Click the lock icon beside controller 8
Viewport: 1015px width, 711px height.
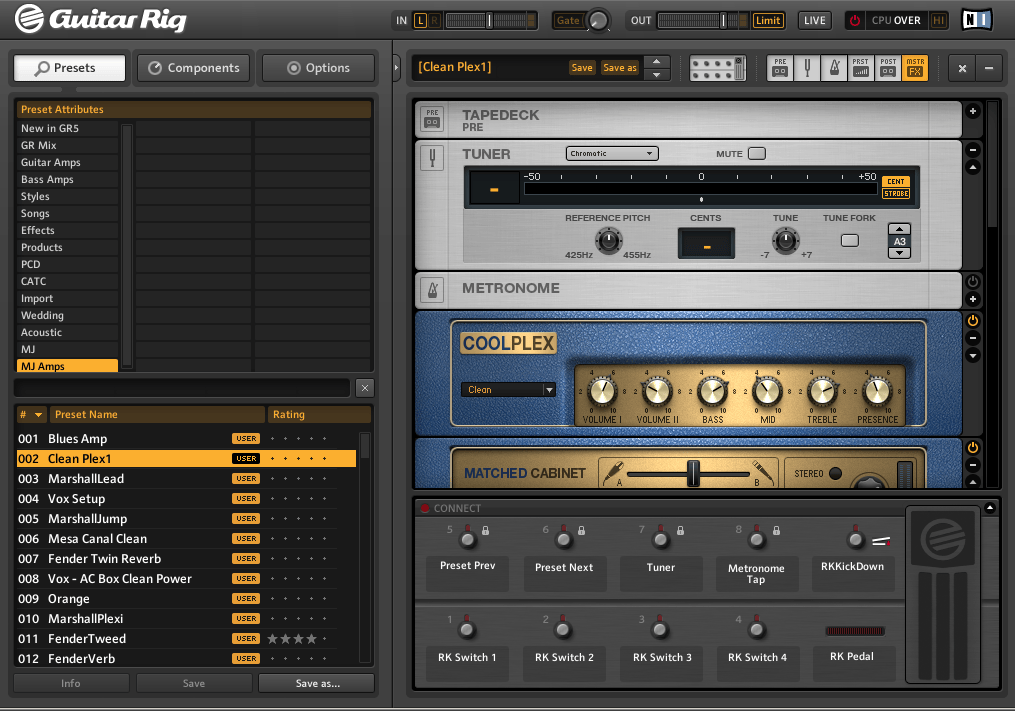coord(776,531)
